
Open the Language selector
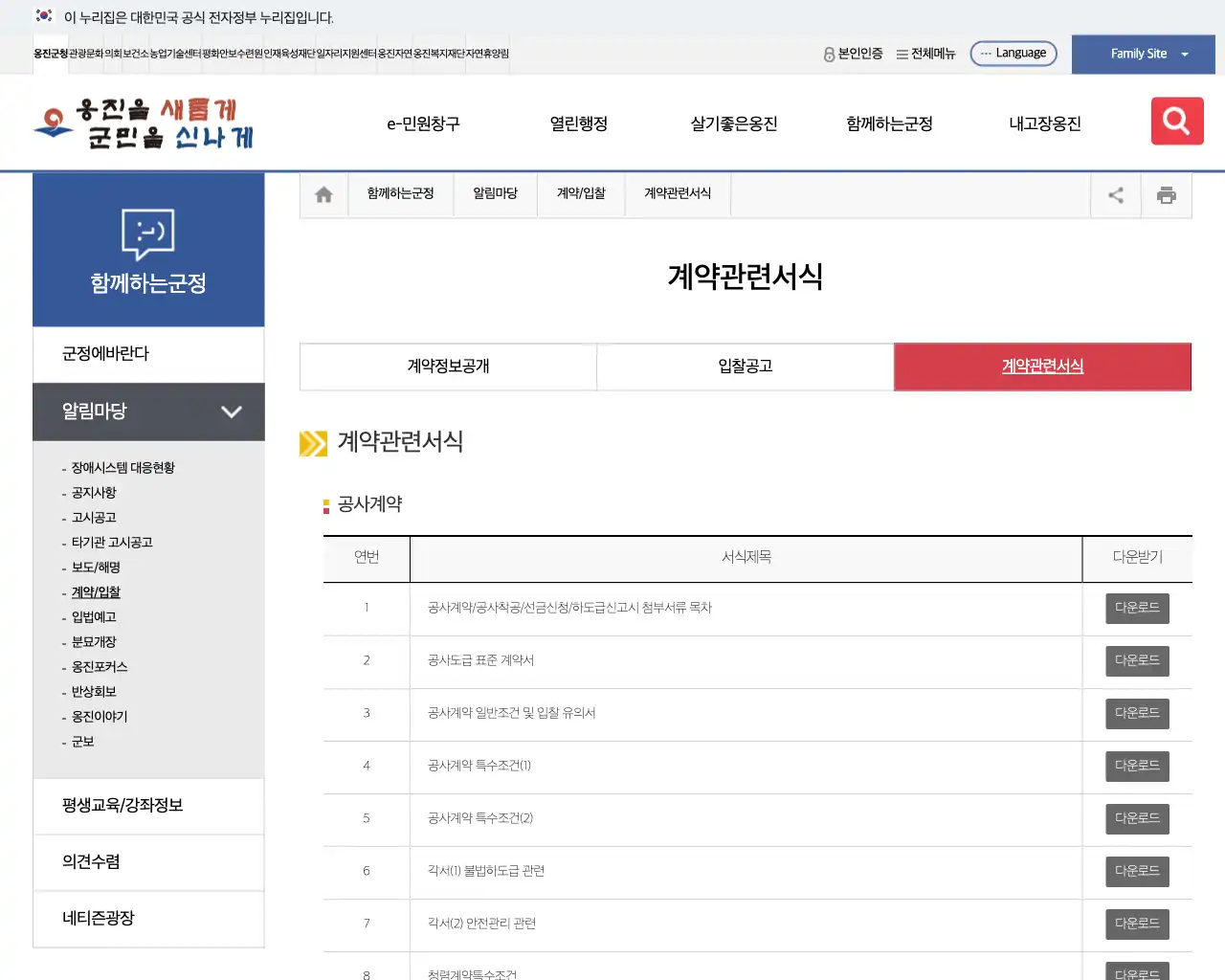click(x=1013, y=53)
